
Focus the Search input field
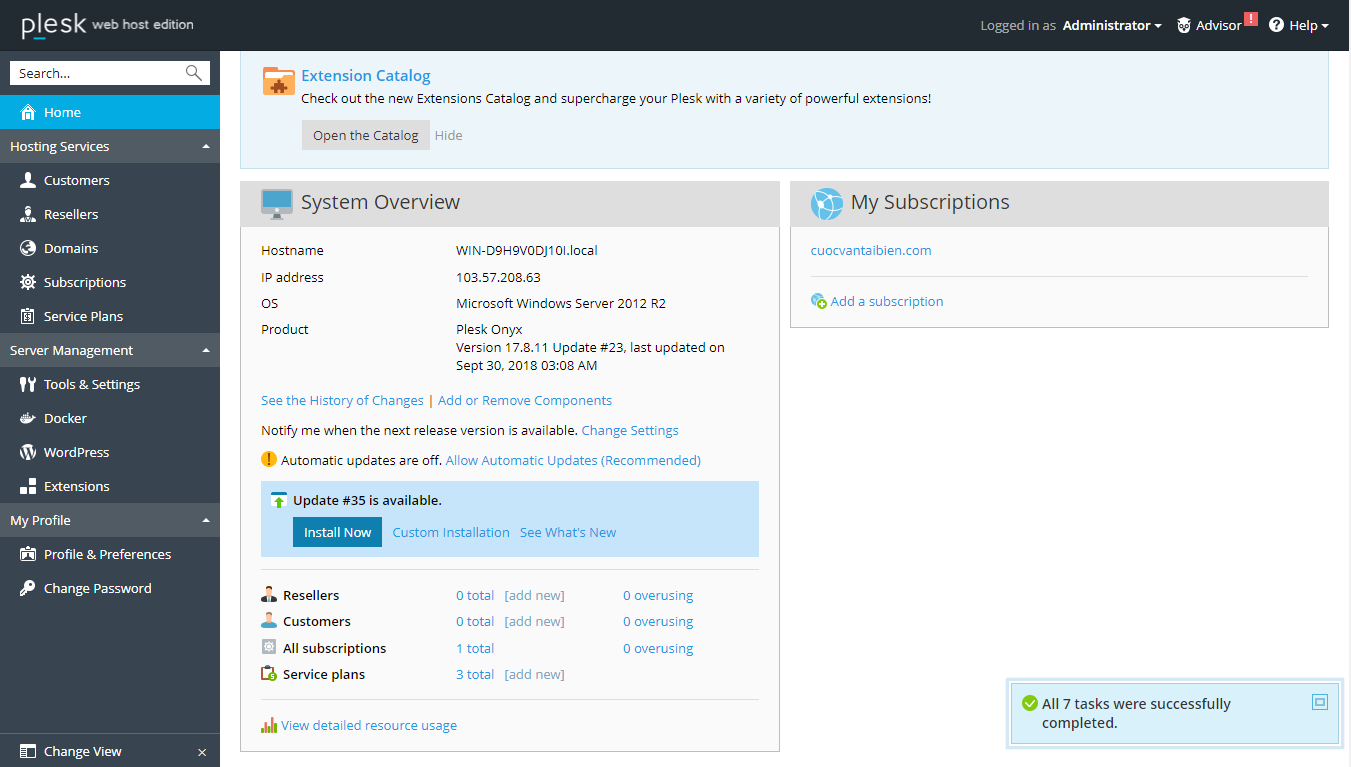pyautogui.click(x=95, y=73)
